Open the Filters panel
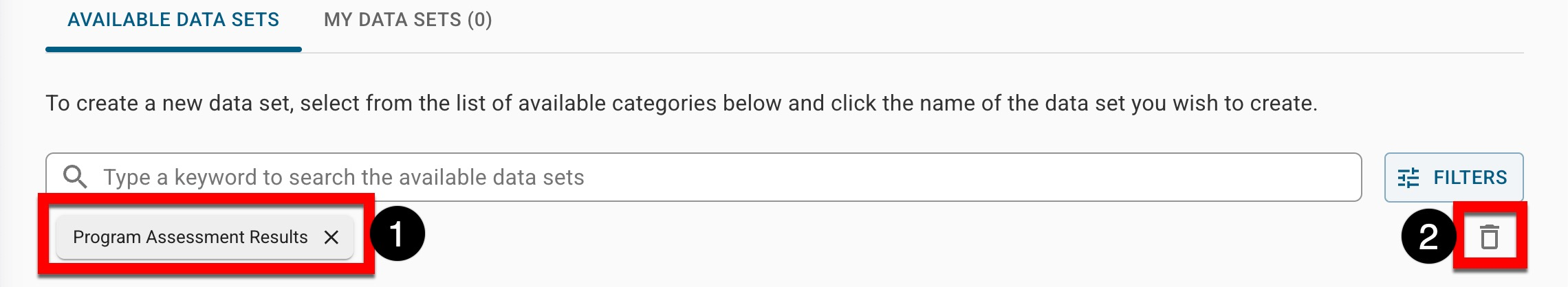Image resolution: width=1568 pixels, height=287 pixels. coord(1453,177)
